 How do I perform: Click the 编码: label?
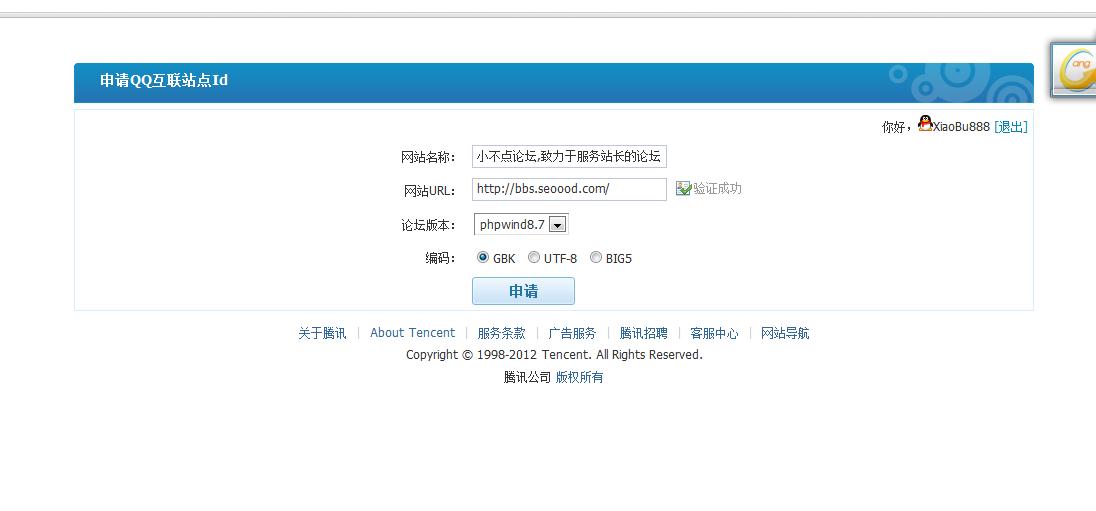440,258
